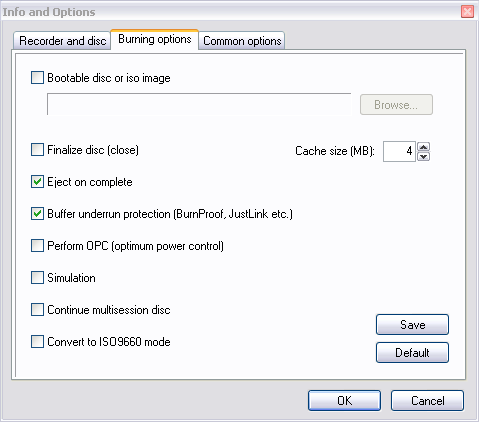Viewport: 479px width, 422px height.
Task: Check Convert to ISO9660 mode
Action: tap(37, 342)
